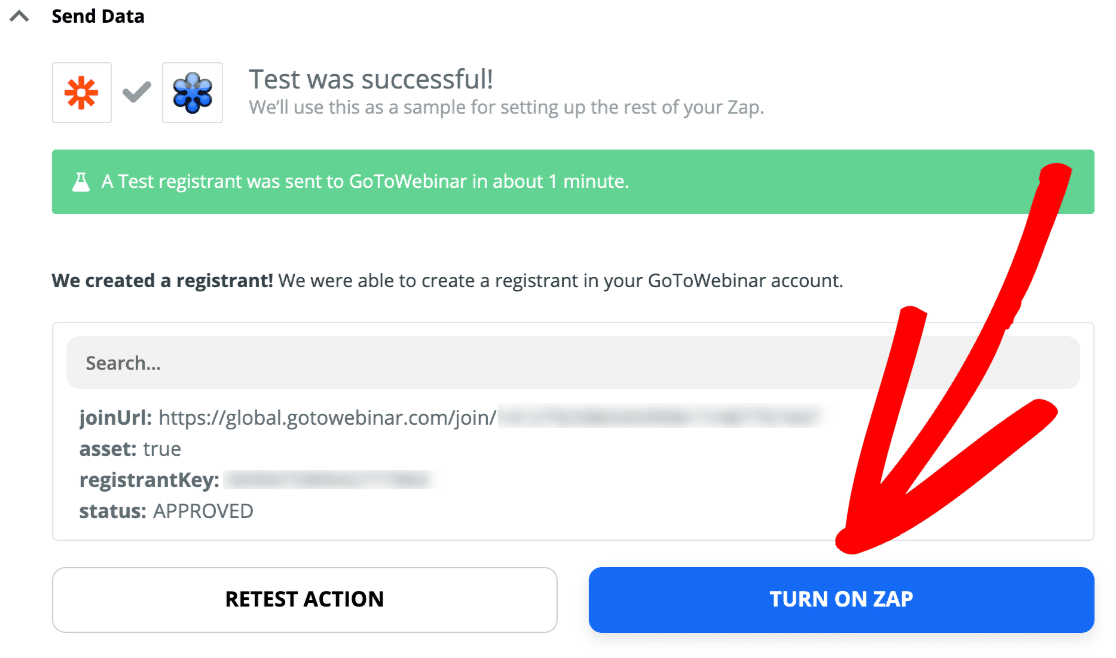Click the orange Zapier app icon
Image resolution: width=1116 pixels, height=658 pixels.
click(x=82, y=94)
